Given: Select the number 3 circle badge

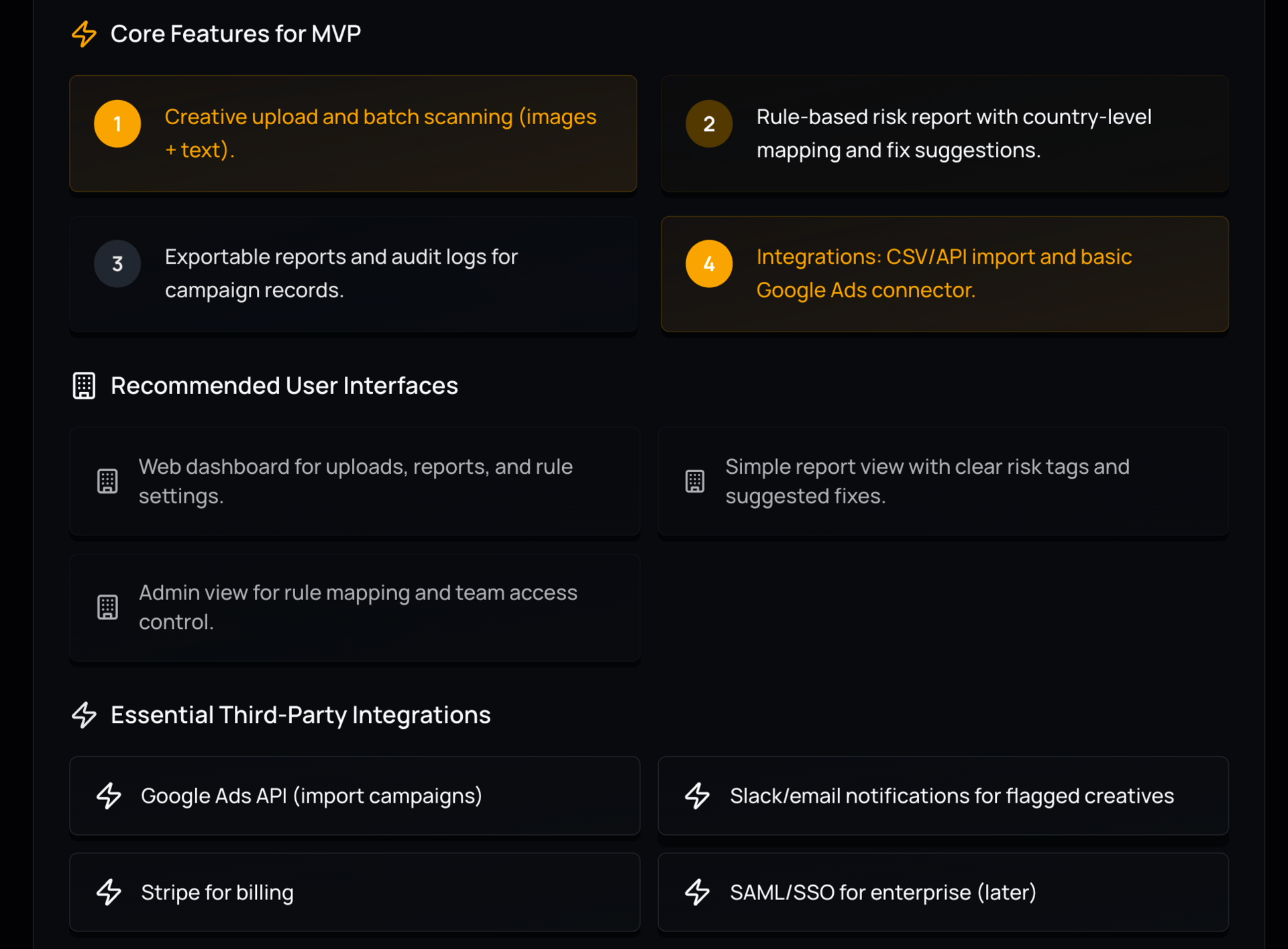Looking at the screenshot, I should point(117,264).
